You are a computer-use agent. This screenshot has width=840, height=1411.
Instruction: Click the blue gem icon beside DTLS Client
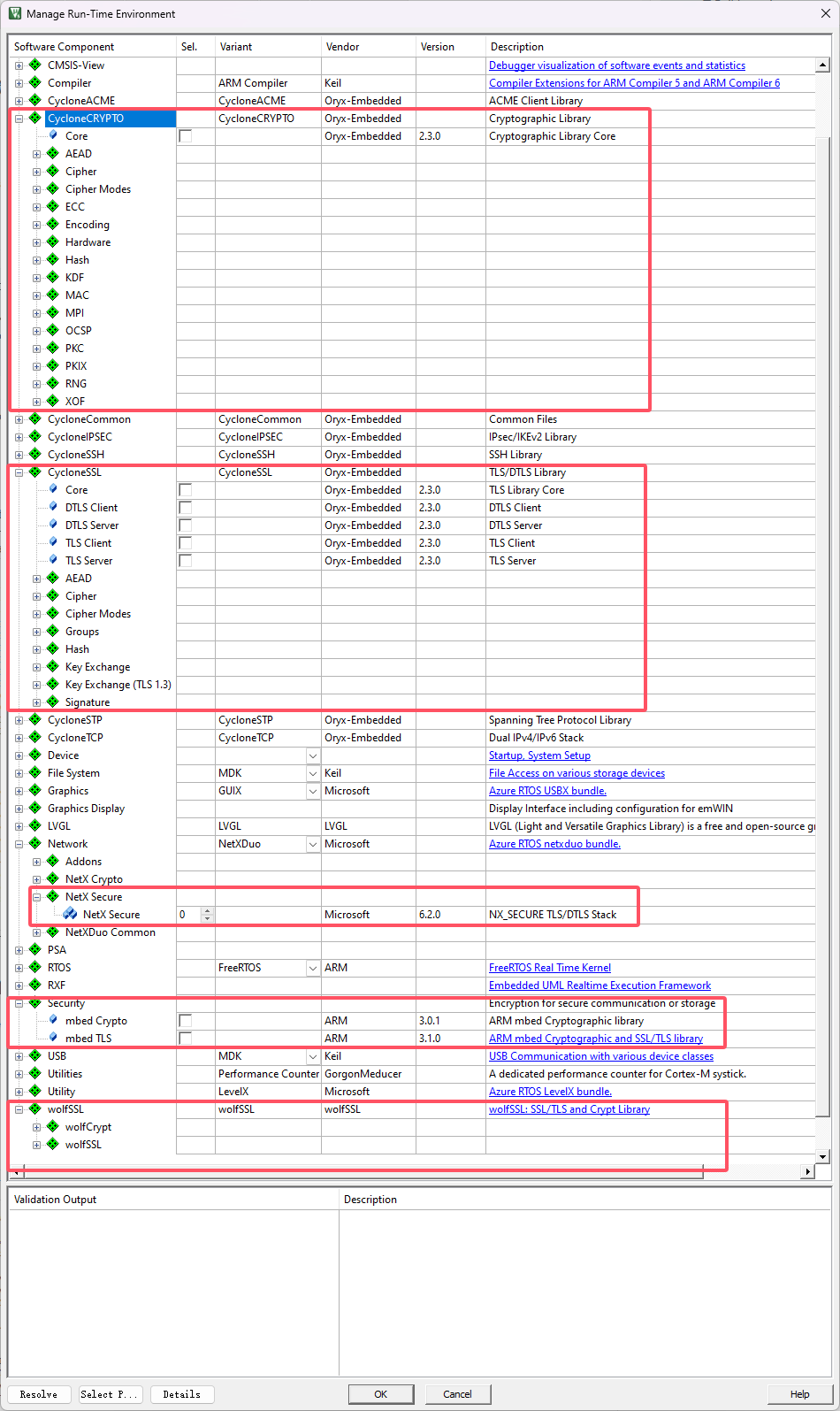(53, 507)
